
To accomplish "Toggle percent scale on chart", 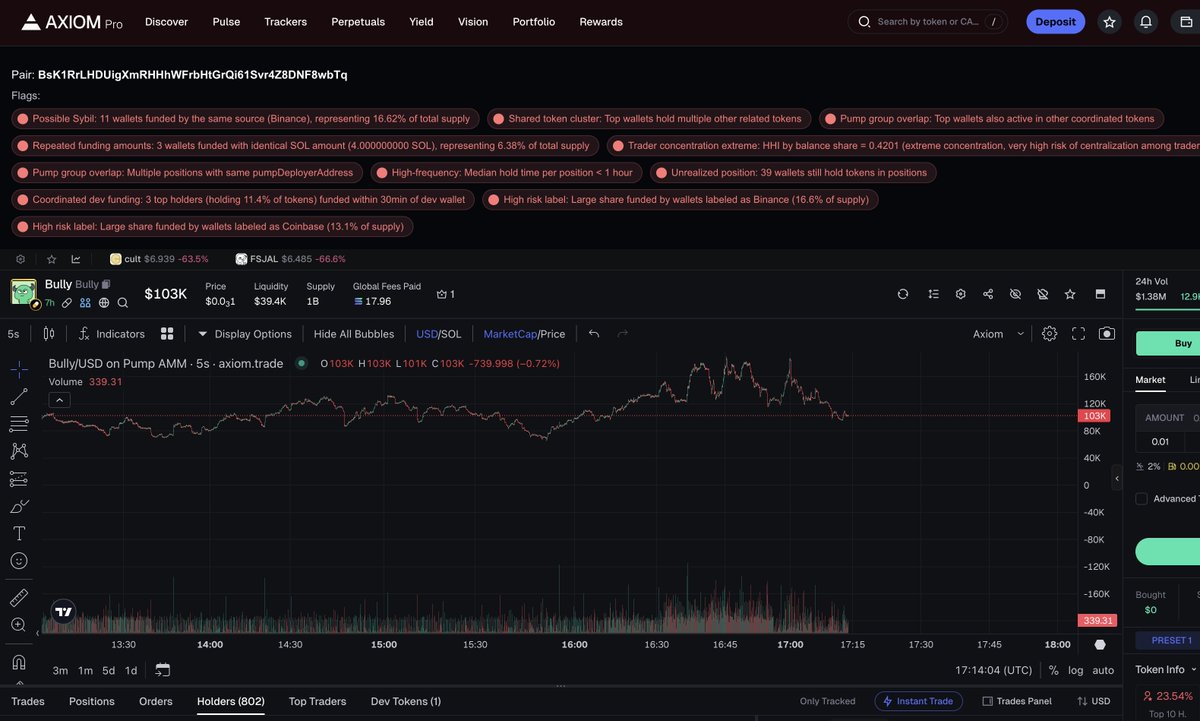I will click(1053, 670).
